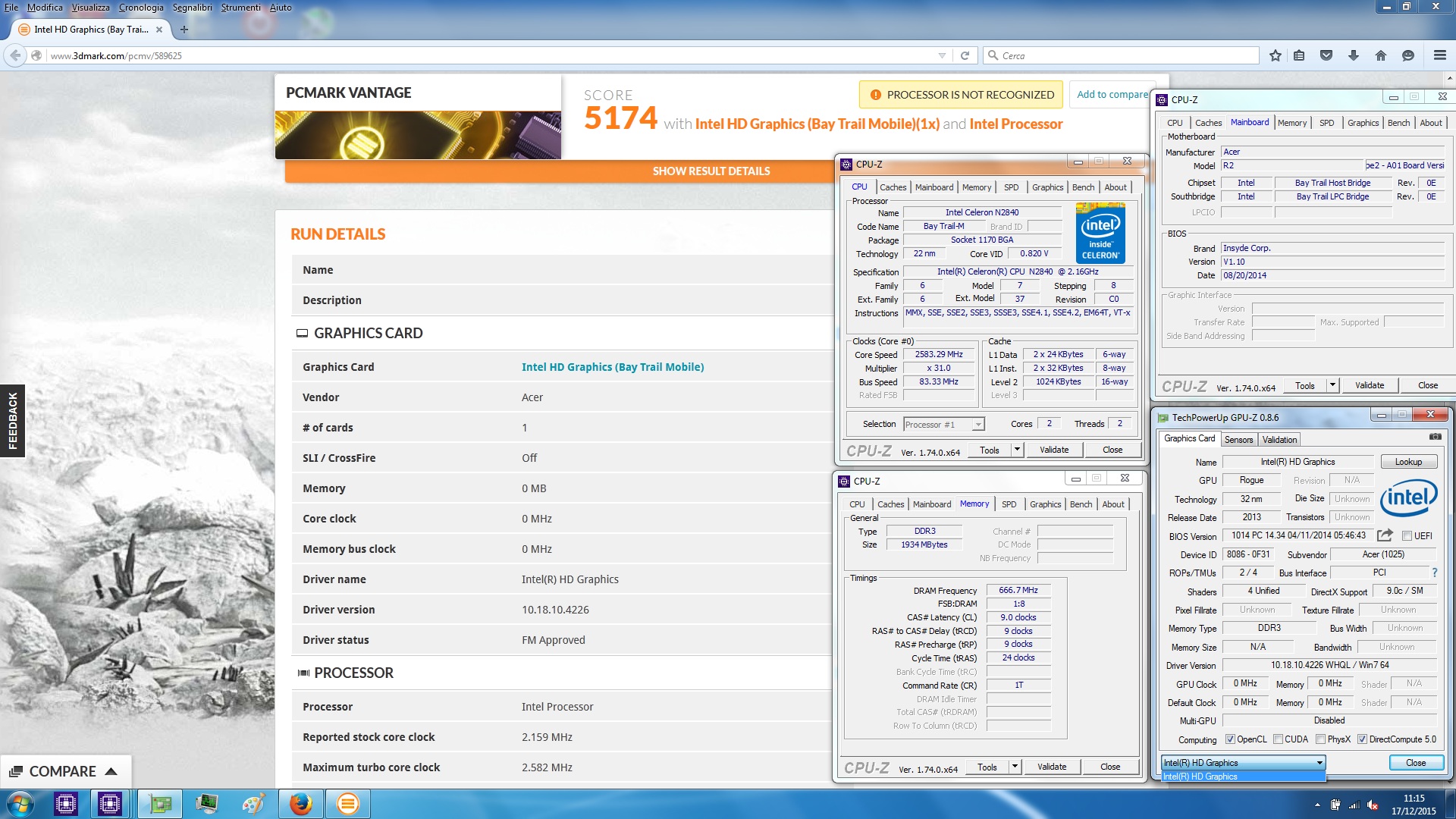
Task: Click Add to compare button
Action: pyautogui.click(x=1112, y=95)
